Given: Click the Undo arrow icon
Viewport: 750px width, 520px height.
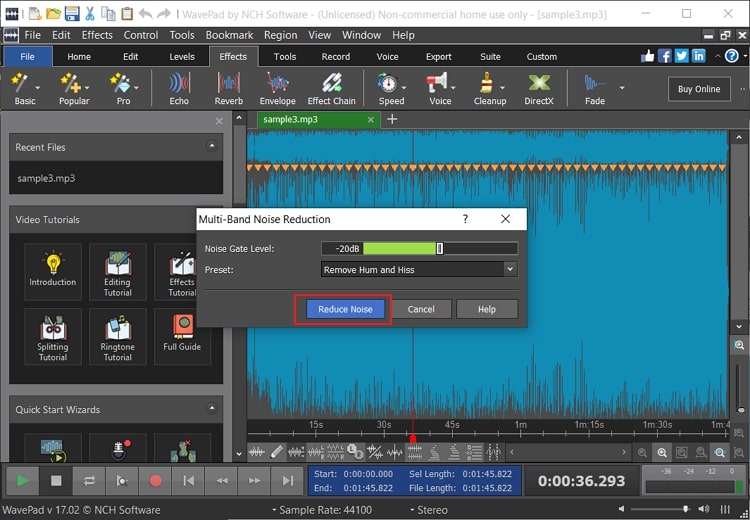Looking at the screenshot, I should click(145, 13).
